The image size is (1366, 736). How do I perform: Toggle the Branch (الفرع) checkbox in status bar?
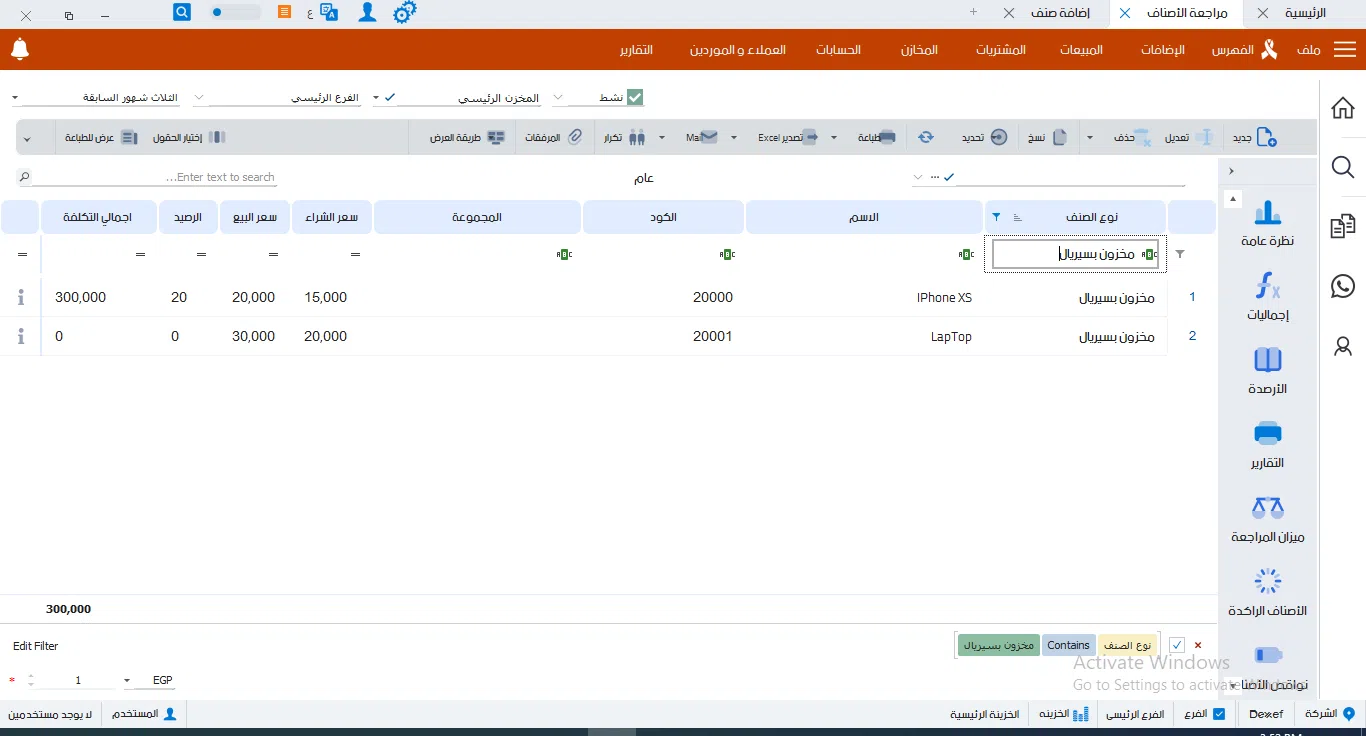tap(1219, 714)
